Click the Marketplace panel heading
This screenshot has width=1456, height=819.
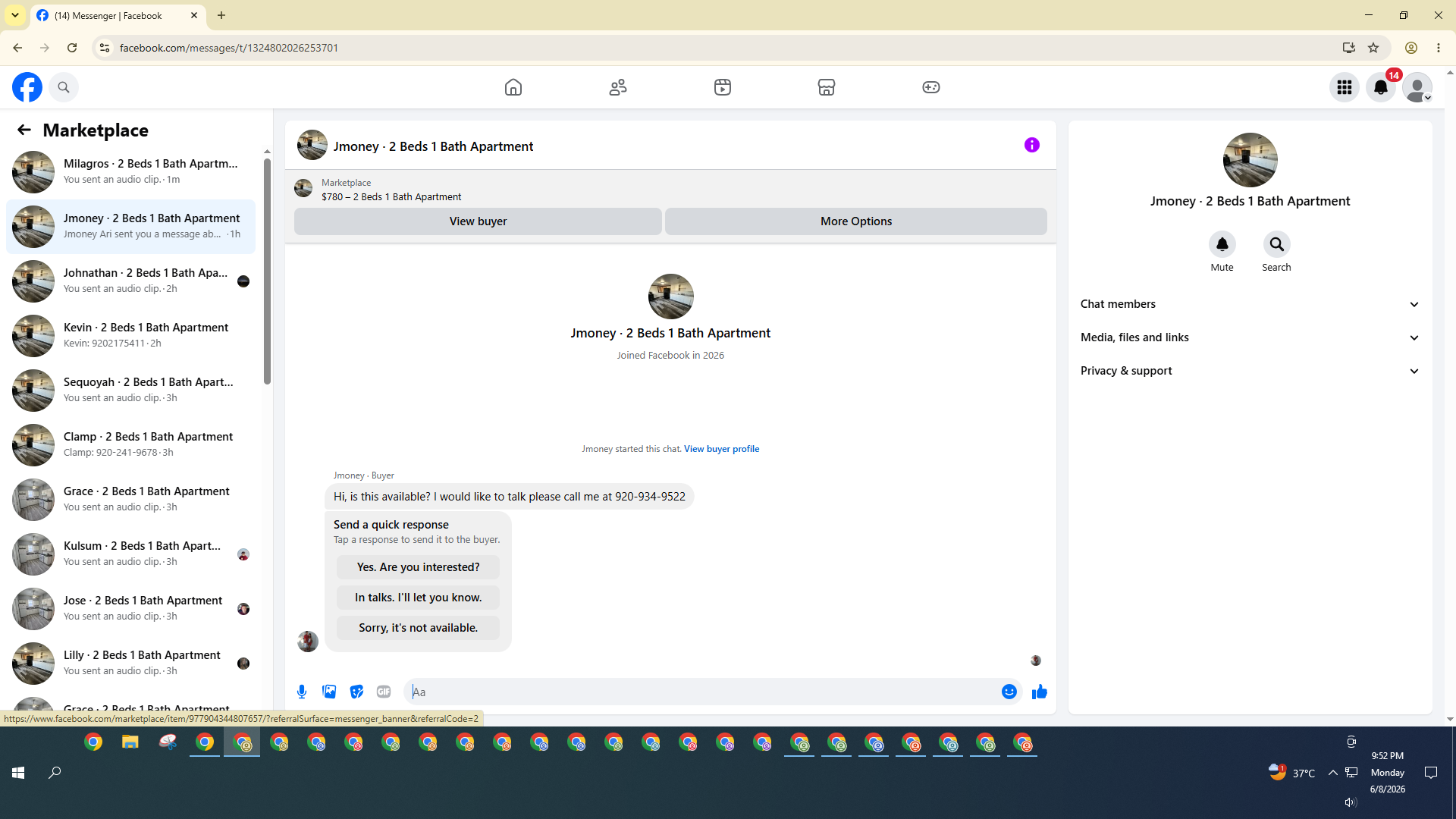(x=96, y=130)
